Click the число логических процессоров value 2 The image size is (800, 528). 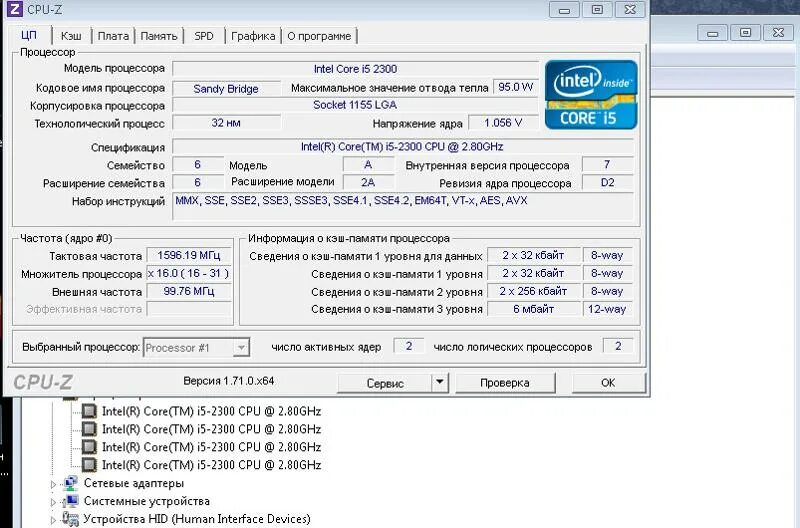point(618,346)
